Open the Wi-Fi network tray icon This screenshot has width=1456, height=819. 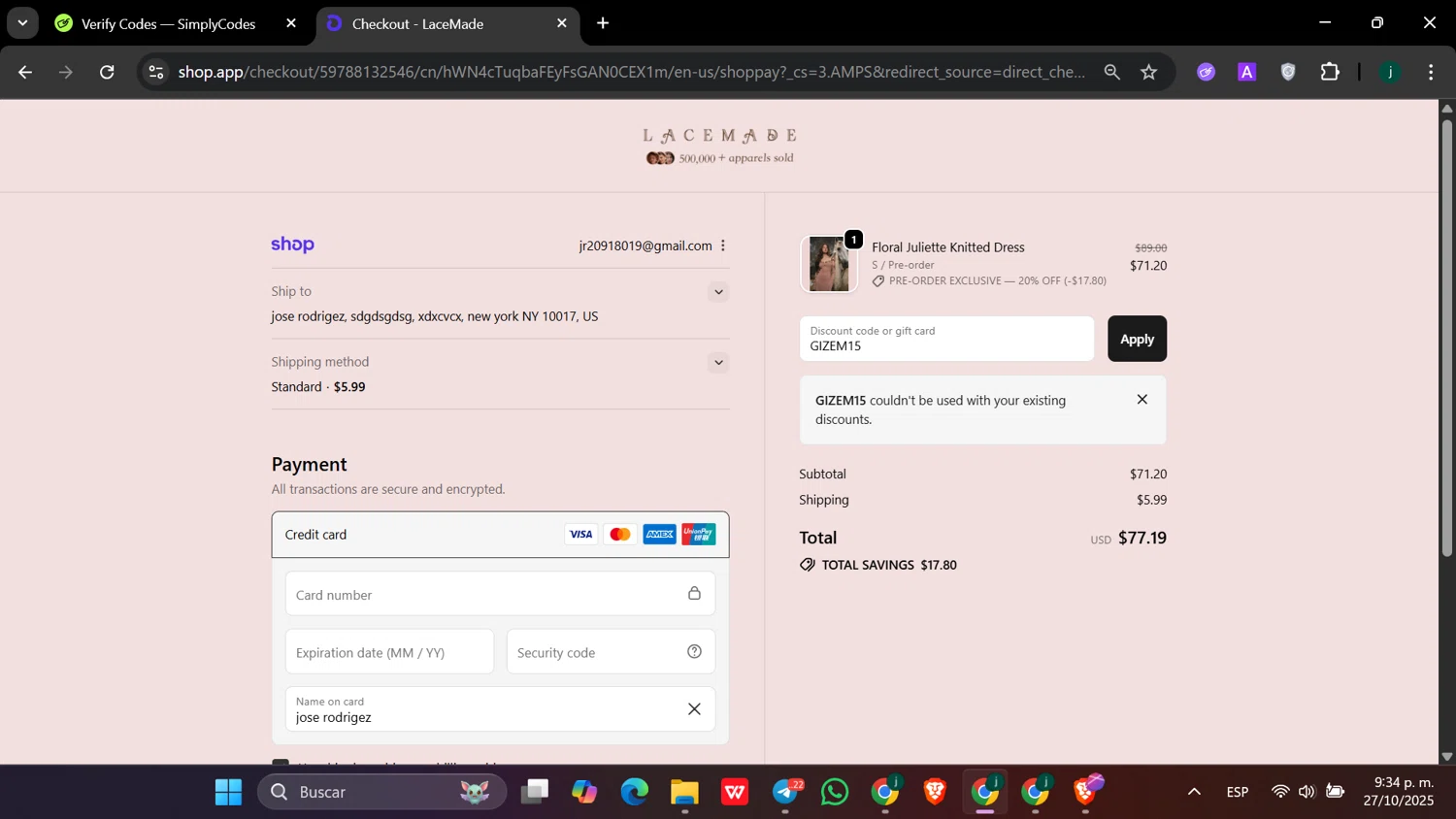1280,792
